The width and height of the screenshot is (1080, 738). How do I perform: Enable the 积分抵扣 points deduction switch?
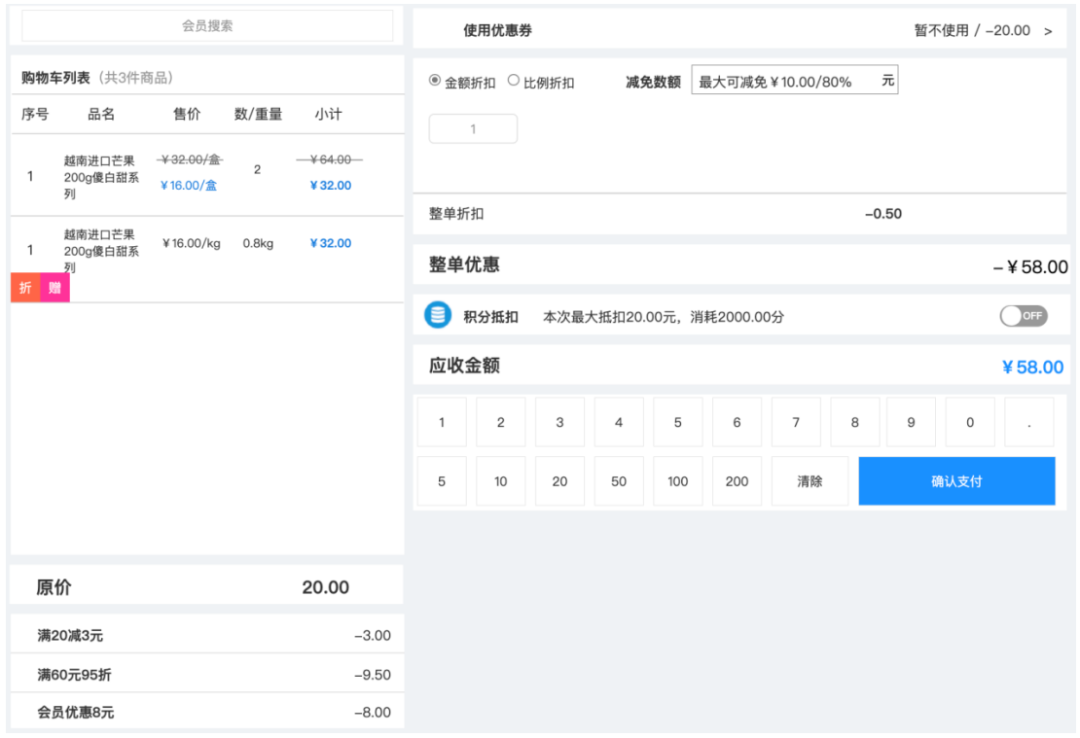(x=1023, y=316)
